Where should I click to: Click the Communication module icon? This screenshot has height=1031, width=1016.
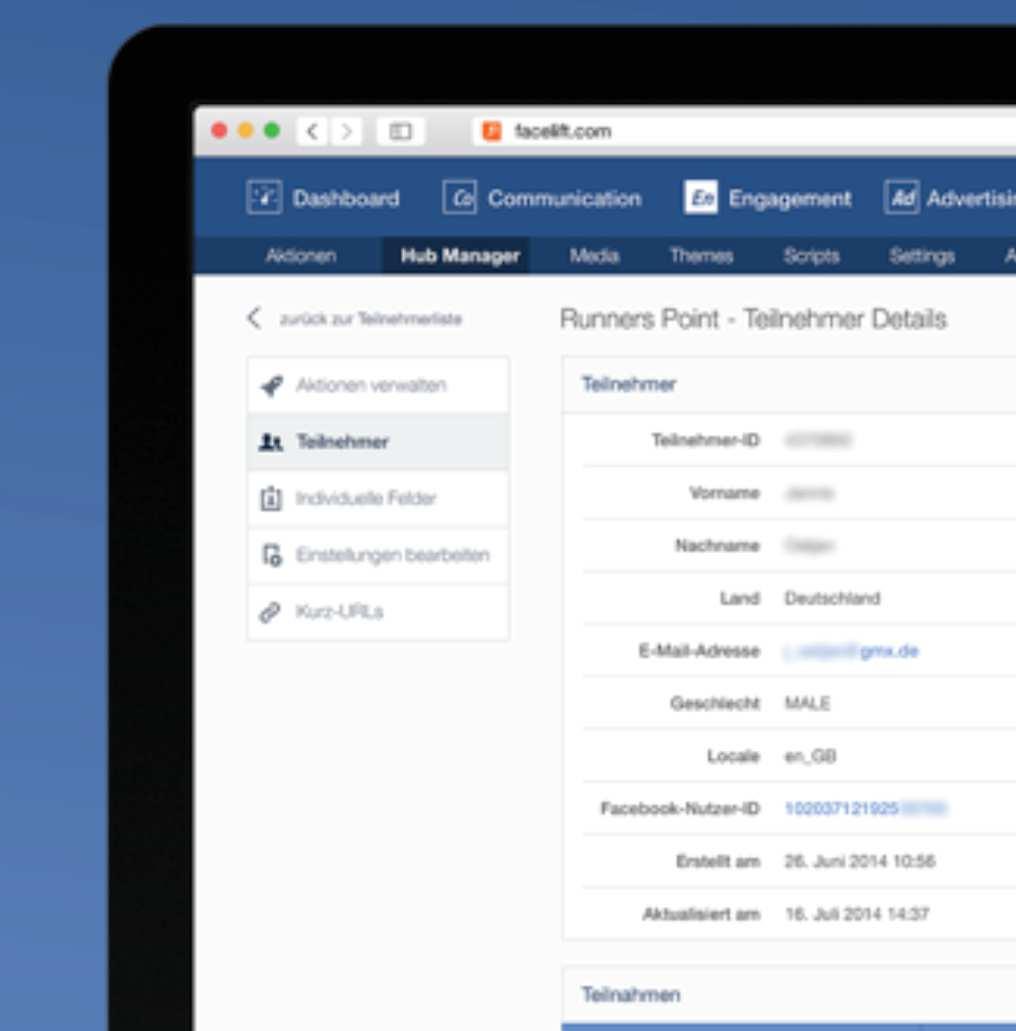(x=460, y=197)
